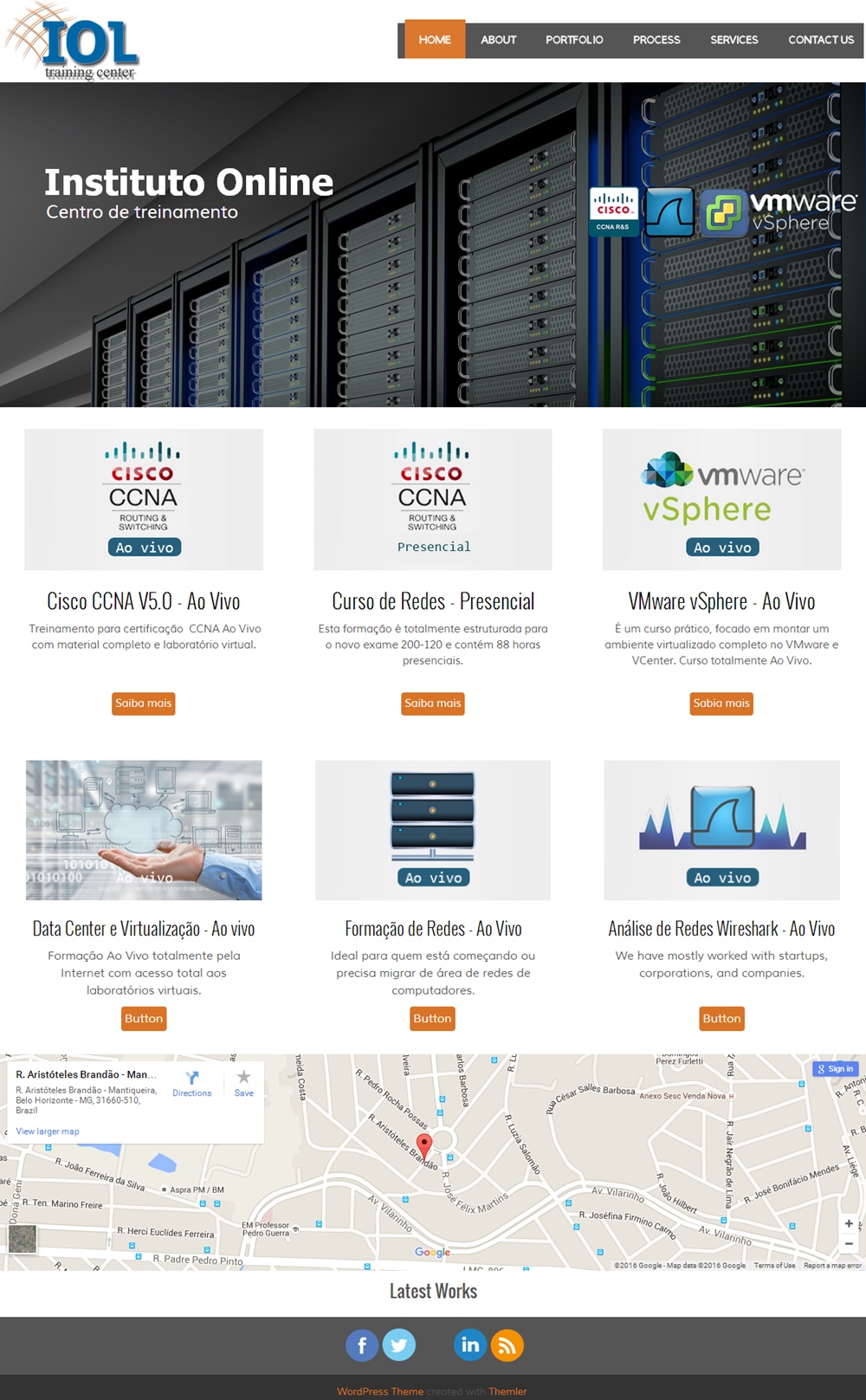This screenshot has width=866, height=1400.
Task: Click the VMware vSphere - Ao Vivo heading
Action: (x=721, y=601)
